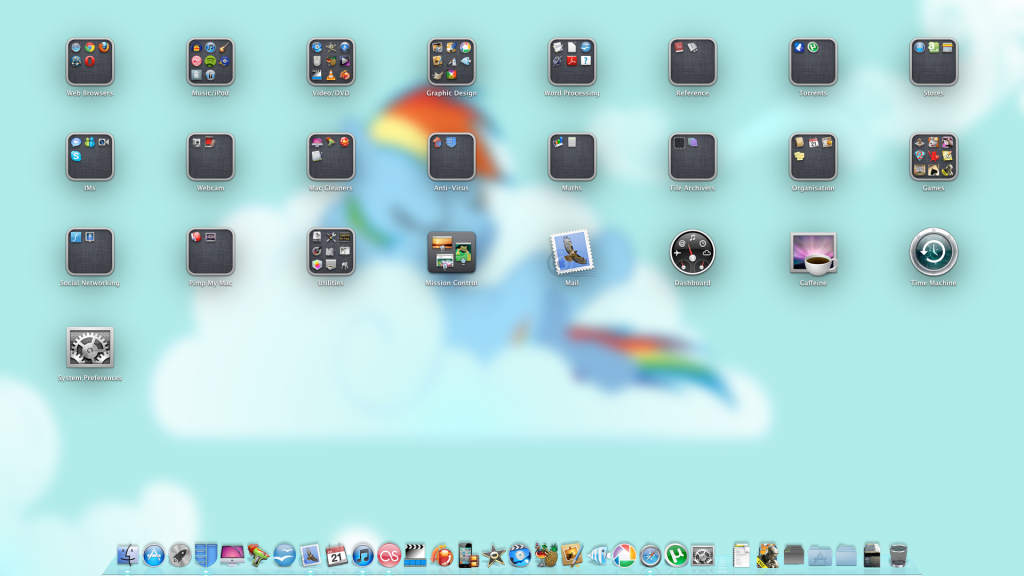Open the Graphic Design folder

[451, 62]
